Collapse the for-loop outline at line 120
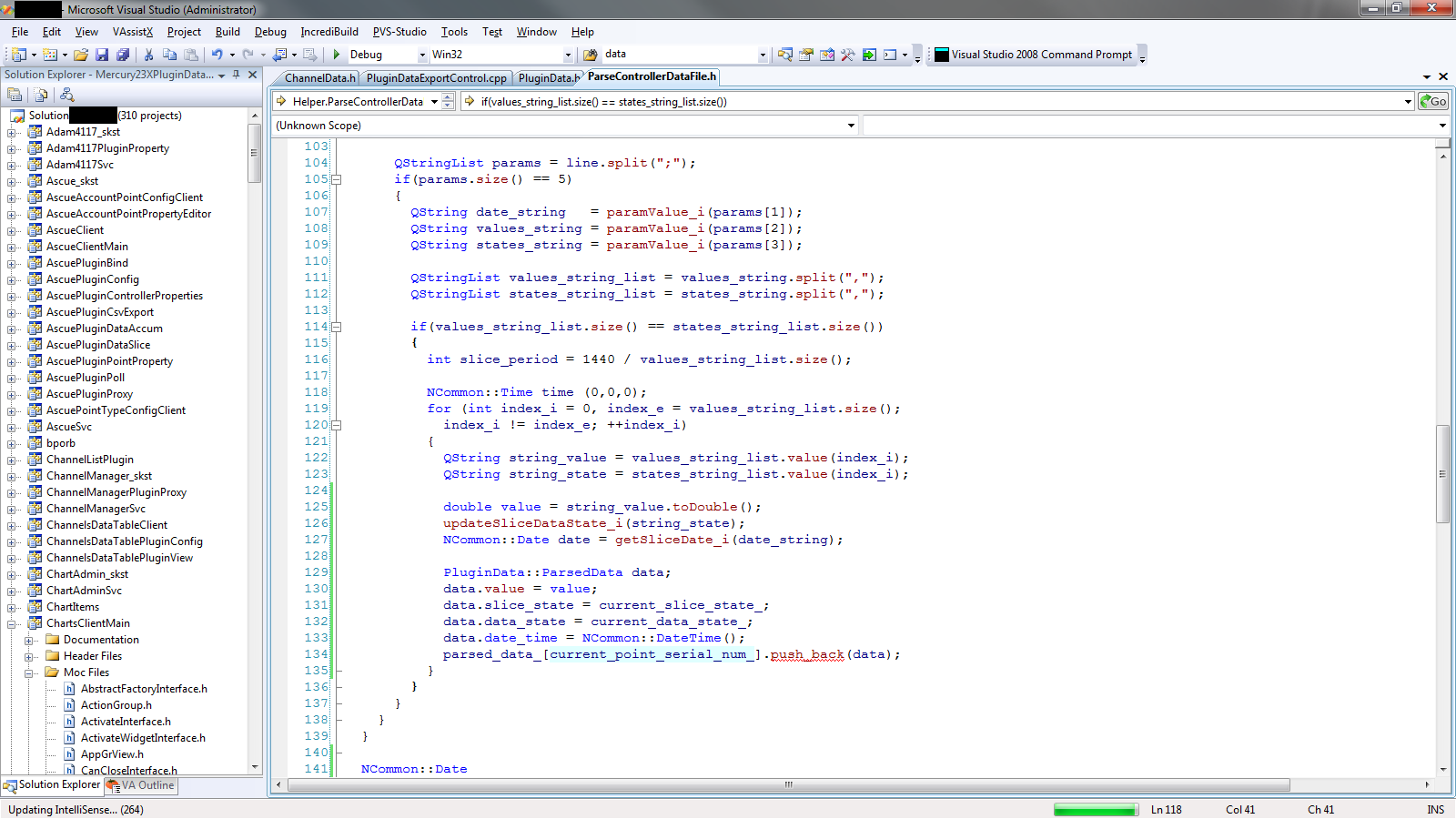 (x=337, y=425)
